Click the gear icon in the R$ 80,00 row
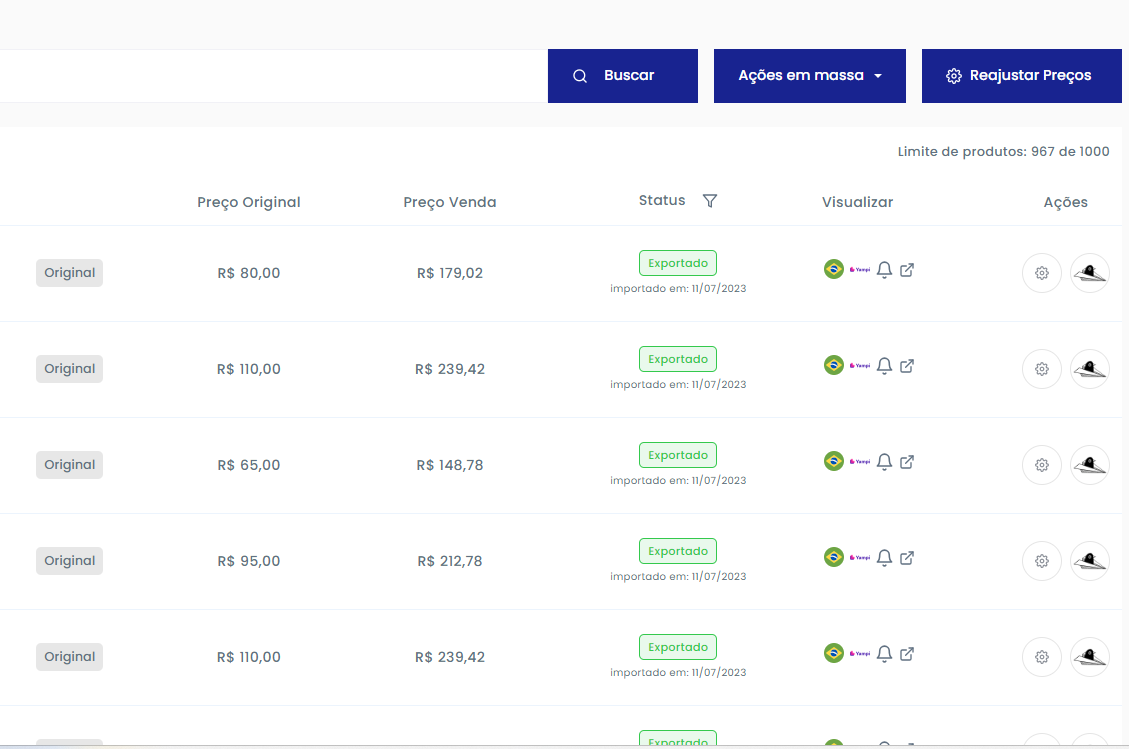 [x=1042, y=273]
